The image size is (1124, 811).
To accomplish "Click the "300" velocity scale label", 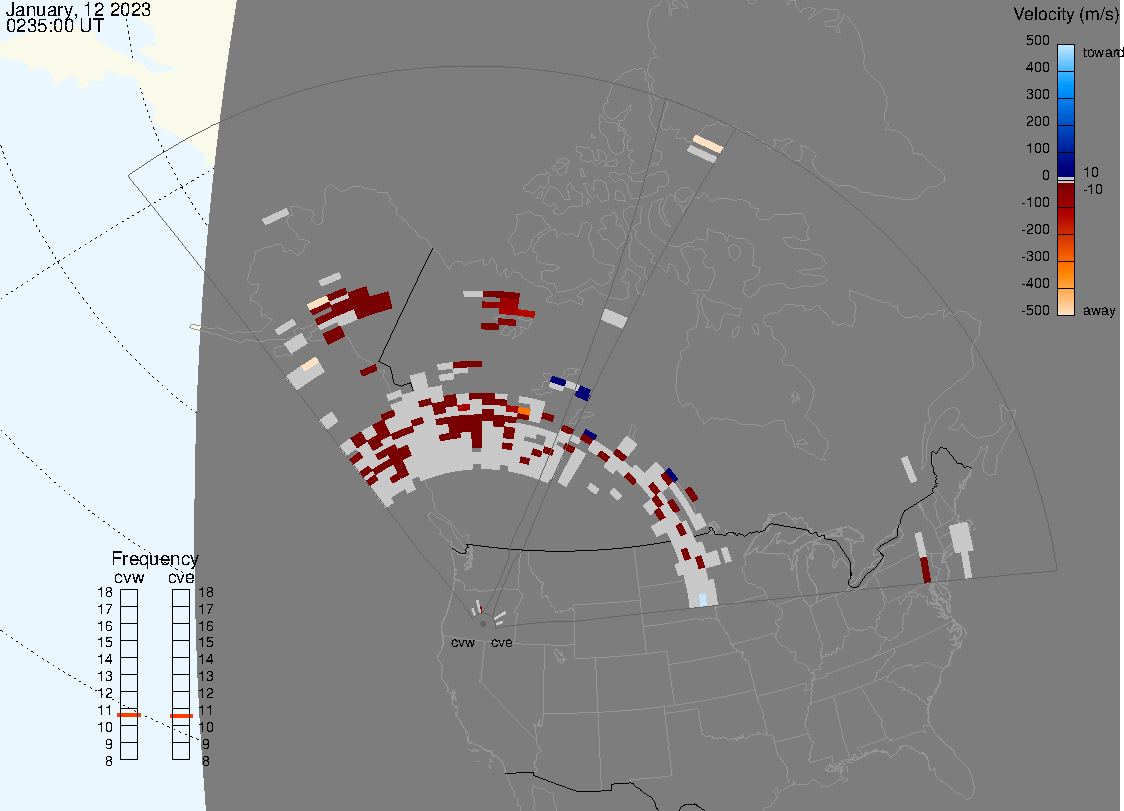I will click(x=1037, y=95).
